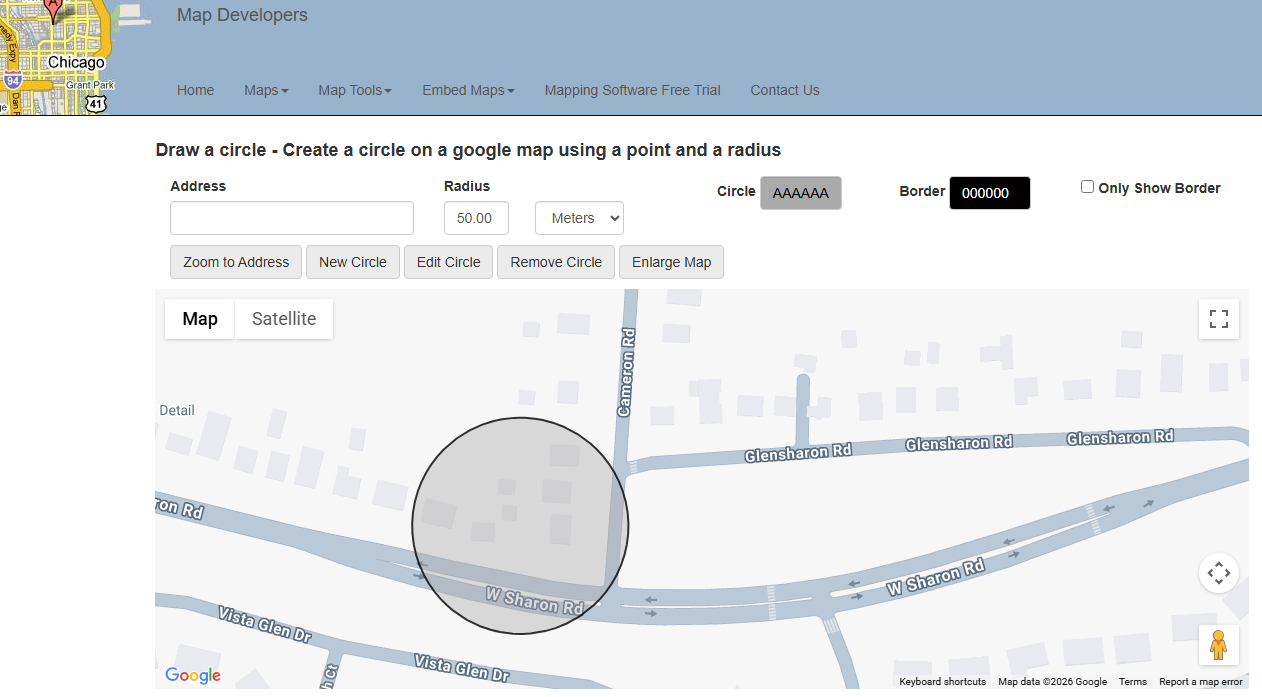Image resolution: width=1262 pixels, height=697 pixels.
Task: Go to the Home page
Action: (x=195, y=90)
